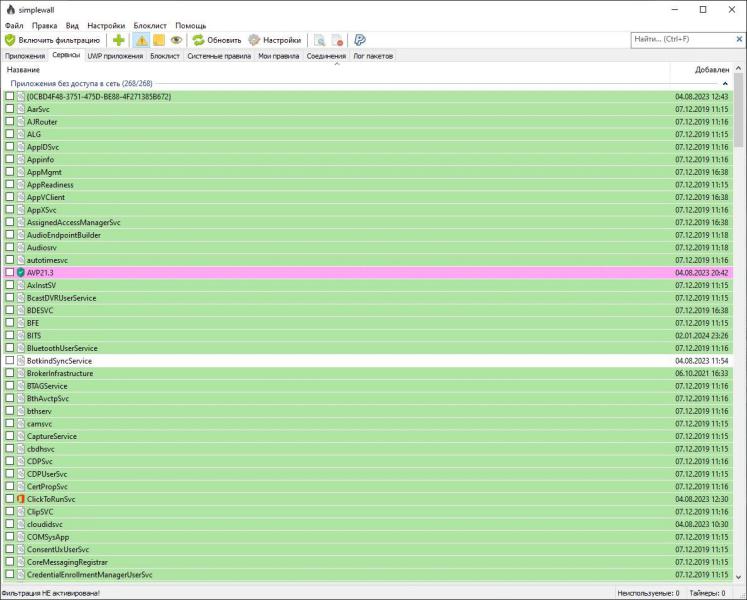Click the file icon beside BDESVC

coord(21,310)
